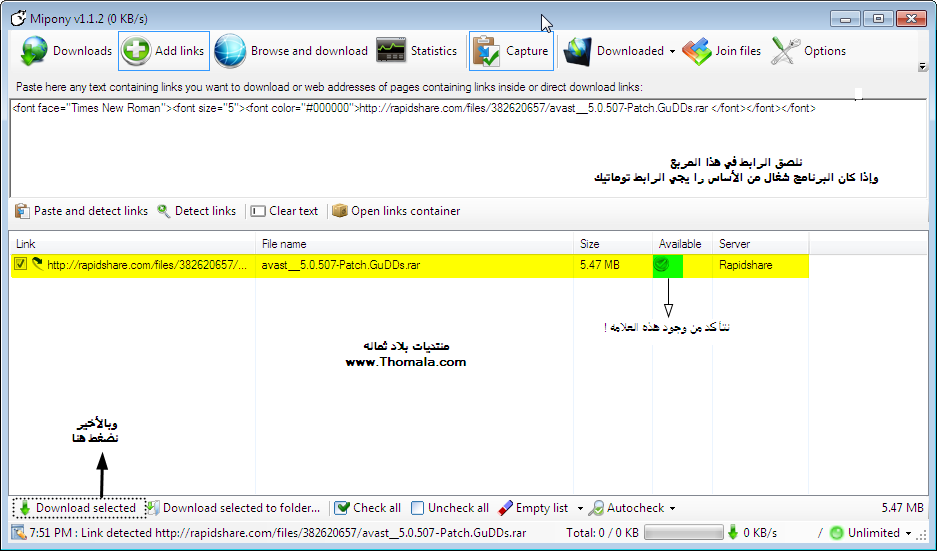Open the Options settings

[x=809, y=51]
